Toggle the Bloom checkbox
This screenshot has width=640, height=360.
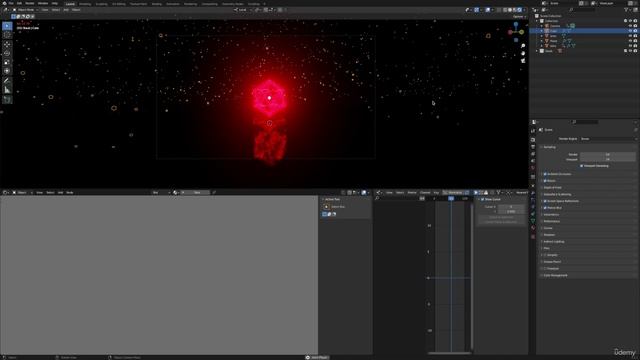545,181
